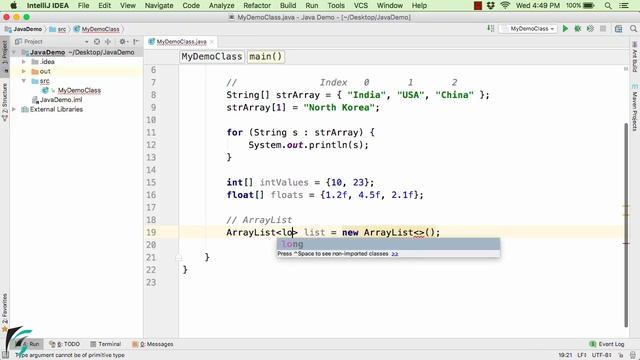Start debugging with the Debug bug icon
This screenshot has height=360, width=640.
(578, 29)
